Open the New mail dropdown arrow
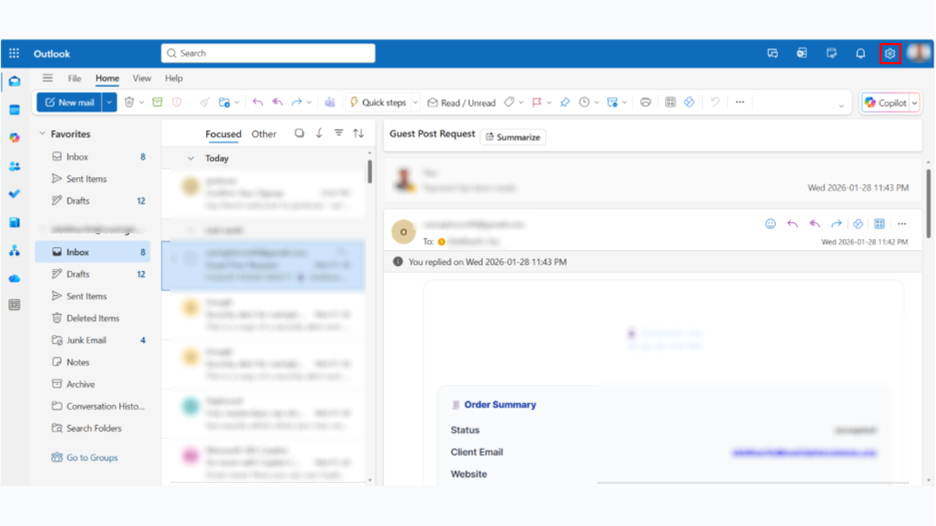Viewport: 936px width, 526px height. coord(109,102)
